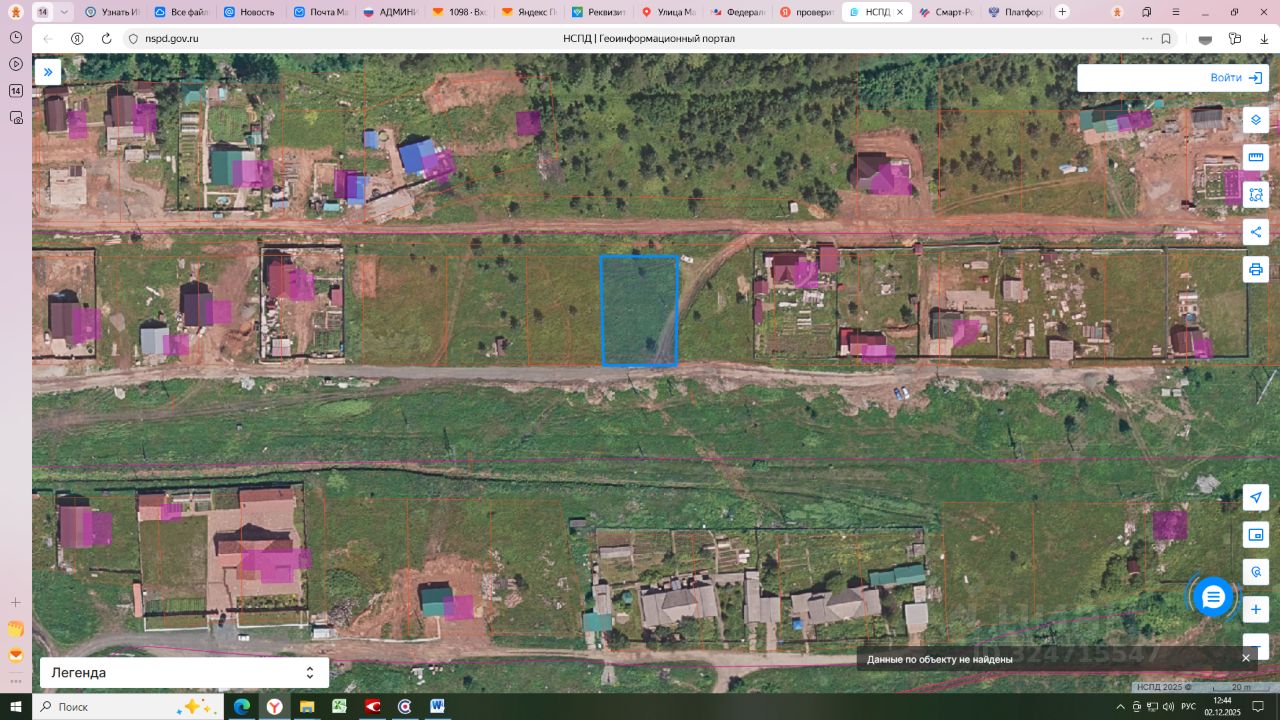
Task: Zoom out on the map
Action: (x=1256, y=645)
